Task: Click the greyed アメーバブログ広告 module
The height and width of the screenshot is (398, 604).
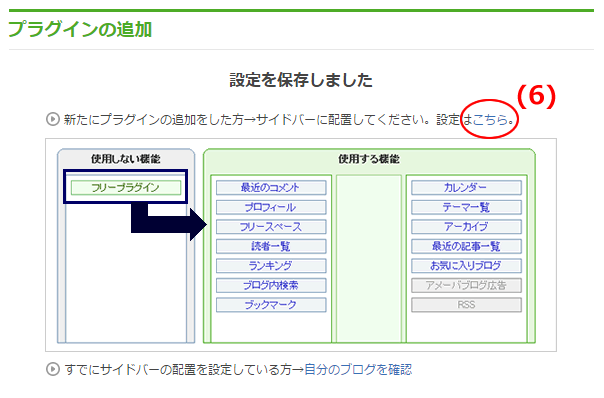Action: [x=466, y=285]
